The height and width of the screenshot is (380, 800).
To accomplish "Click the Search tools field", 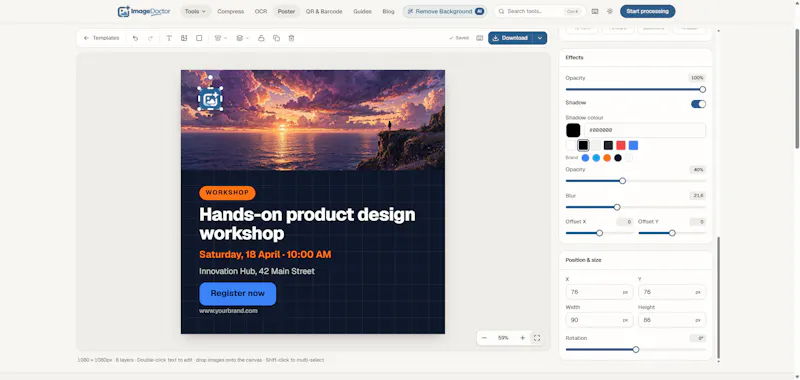I will pos(540,11).
